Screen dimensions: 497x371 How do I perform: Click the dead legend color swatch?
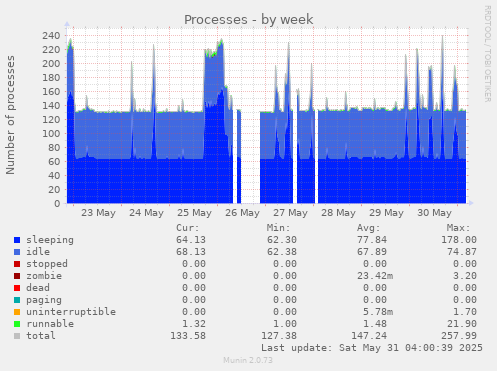click(x=17, y=288)
